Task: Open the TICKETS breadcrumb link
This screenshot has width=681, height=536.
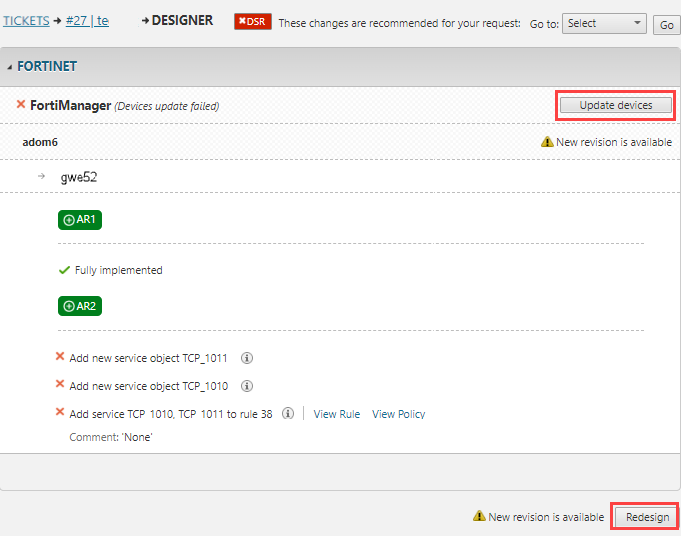Action: pos(26,21)
